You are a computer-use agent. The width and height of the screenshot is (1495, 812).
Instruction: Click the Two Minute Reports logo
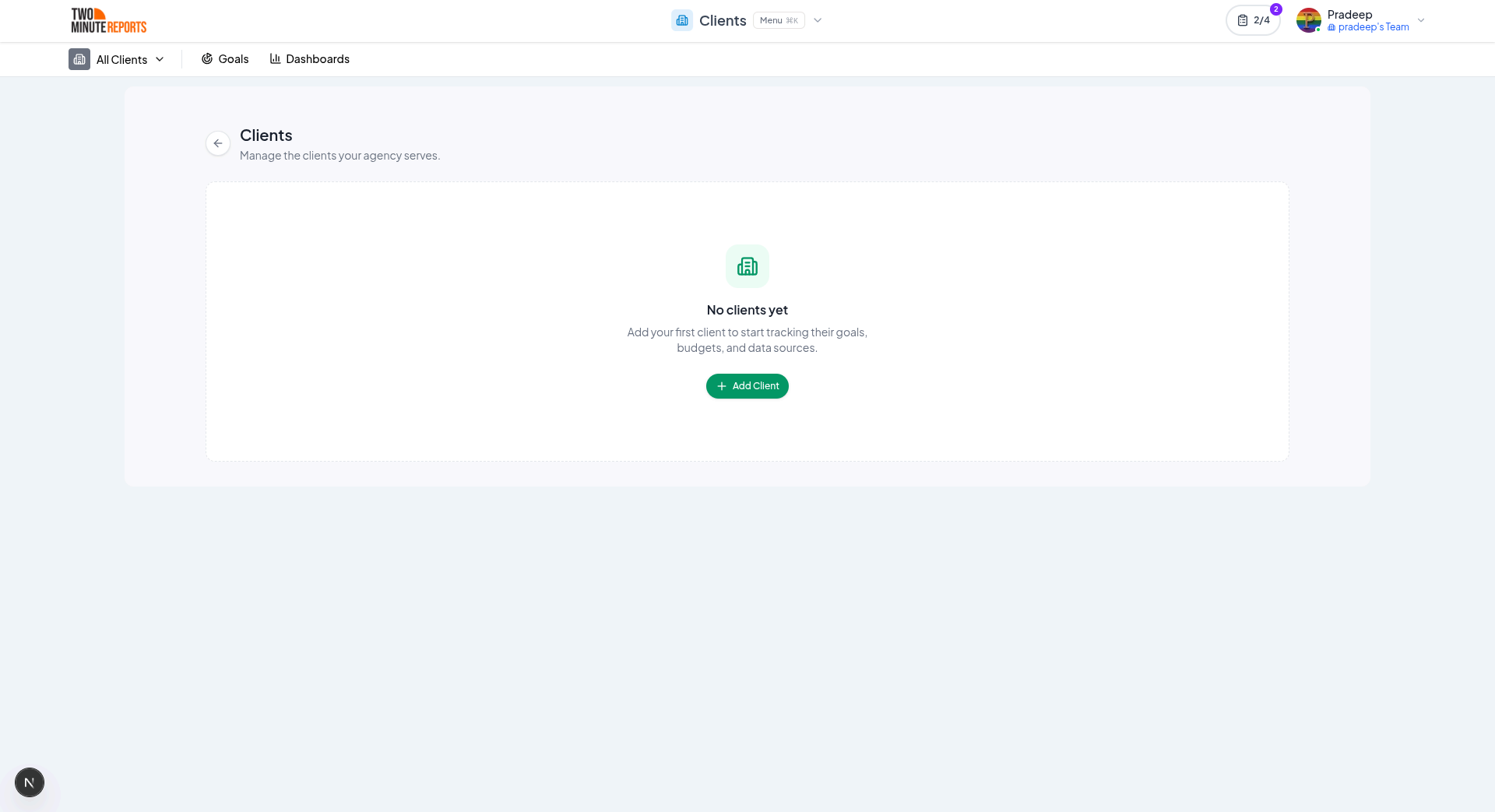pyautogui.click(x=109, y=20)
